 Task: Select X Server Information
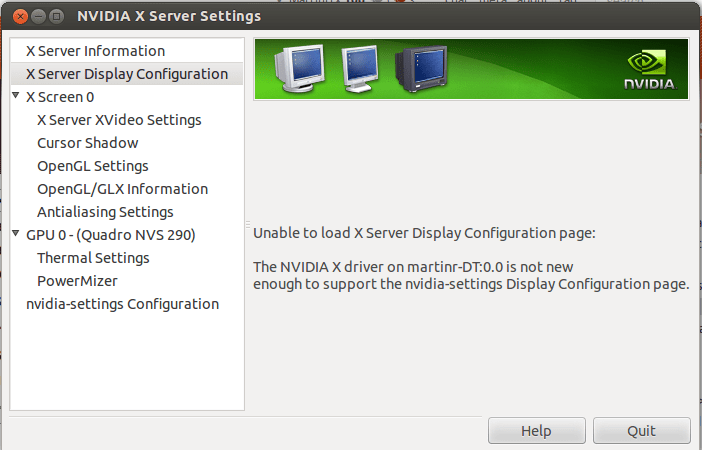pos(95,51)
